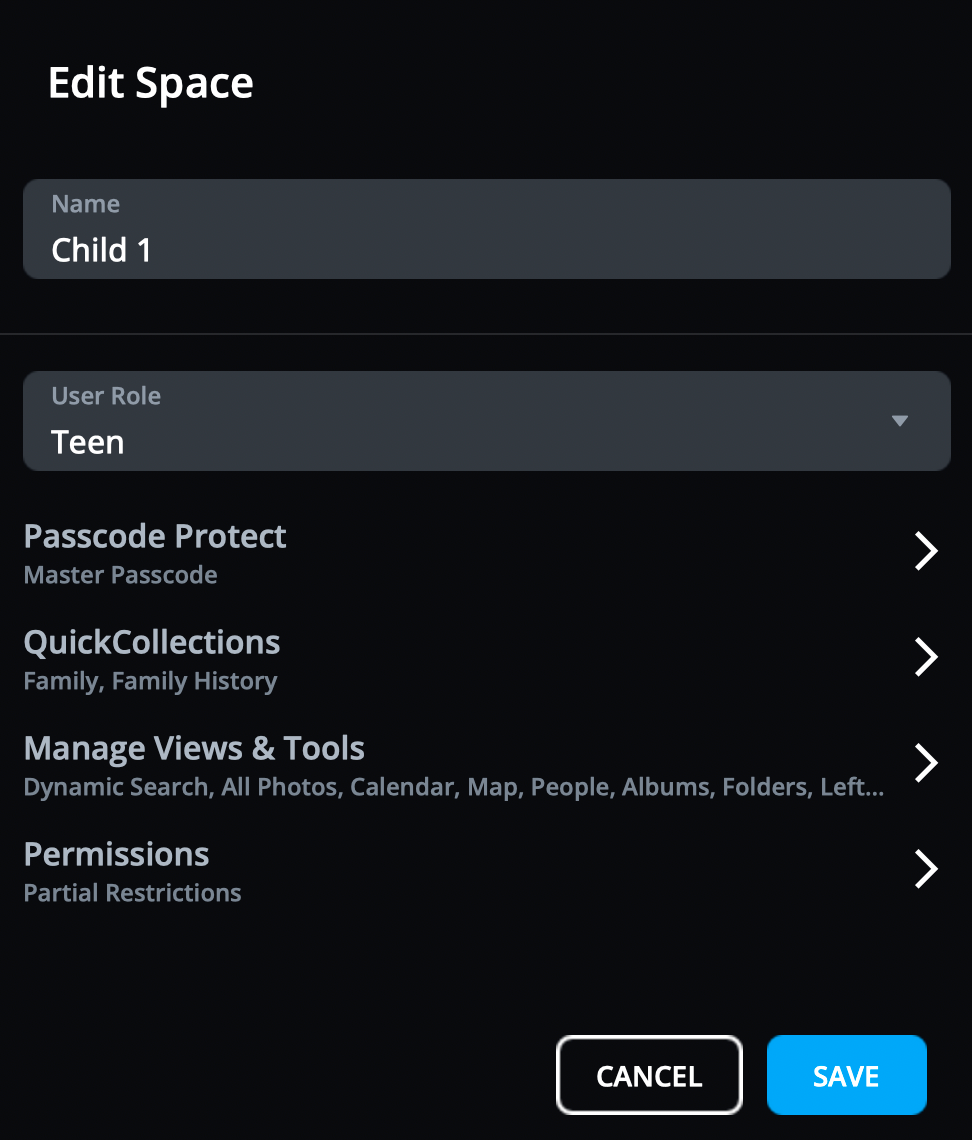Click the Family, Family History subtitle

point(150,682)
